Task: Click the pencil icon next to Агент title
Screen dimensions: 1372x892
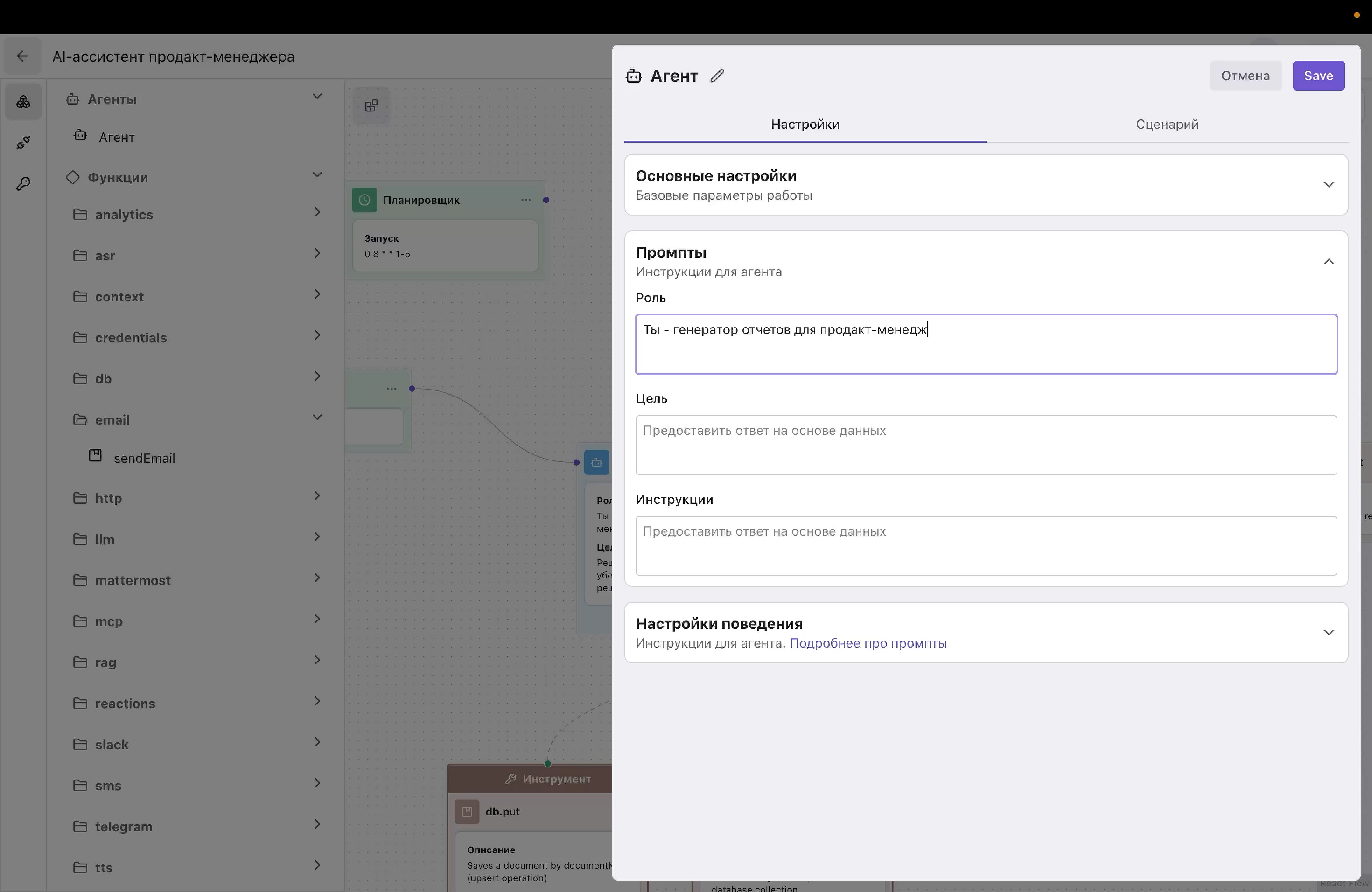Action: 717,76
